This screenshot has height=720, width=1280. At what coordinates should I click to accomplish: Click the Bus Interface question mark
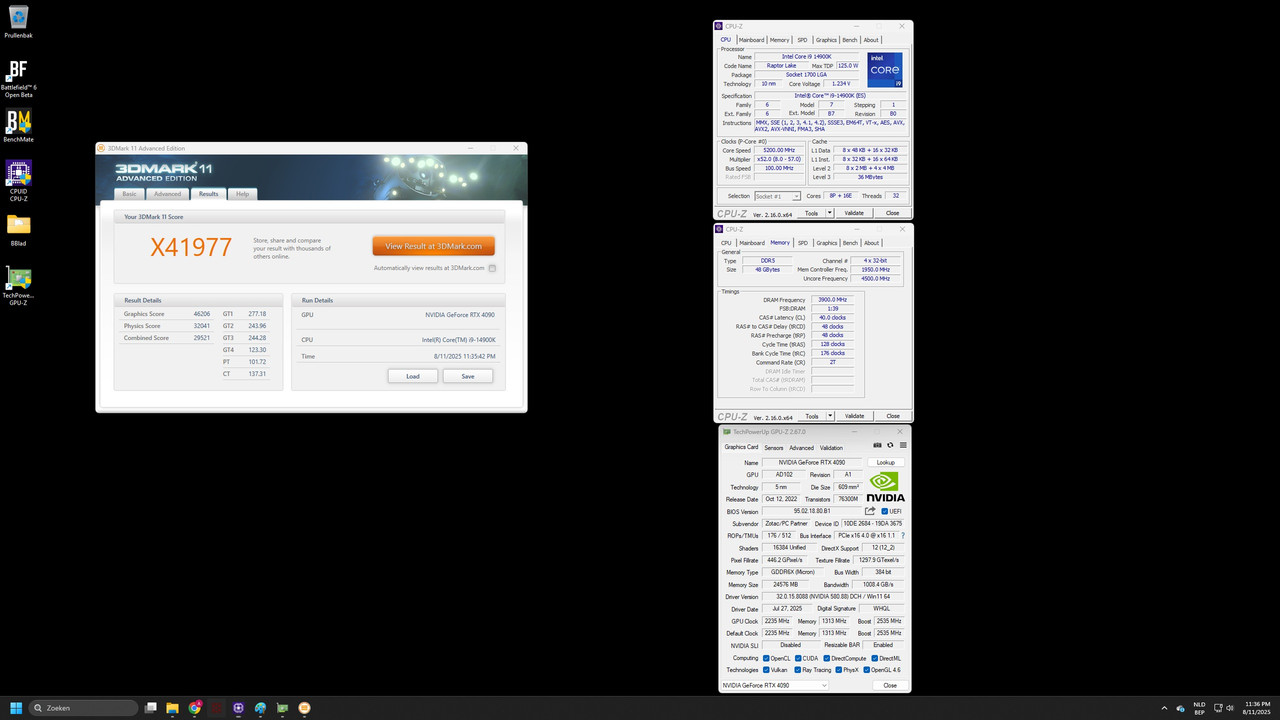pos(903,536)
